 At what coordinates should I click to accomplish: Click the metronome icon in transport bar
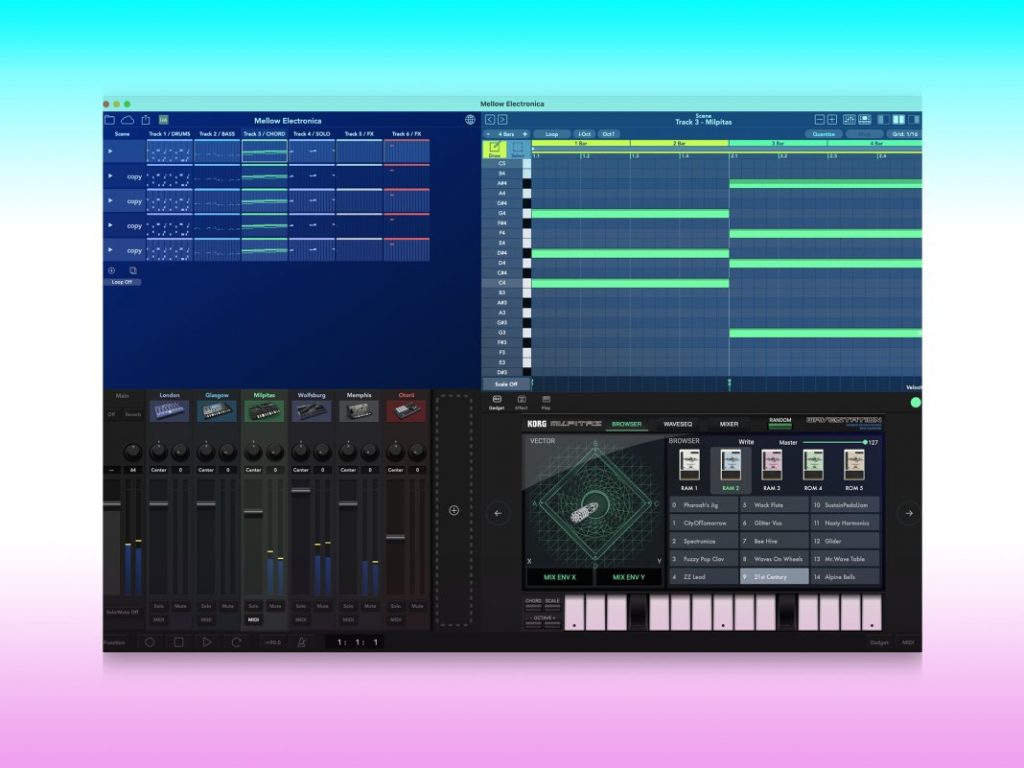point(299,642)
